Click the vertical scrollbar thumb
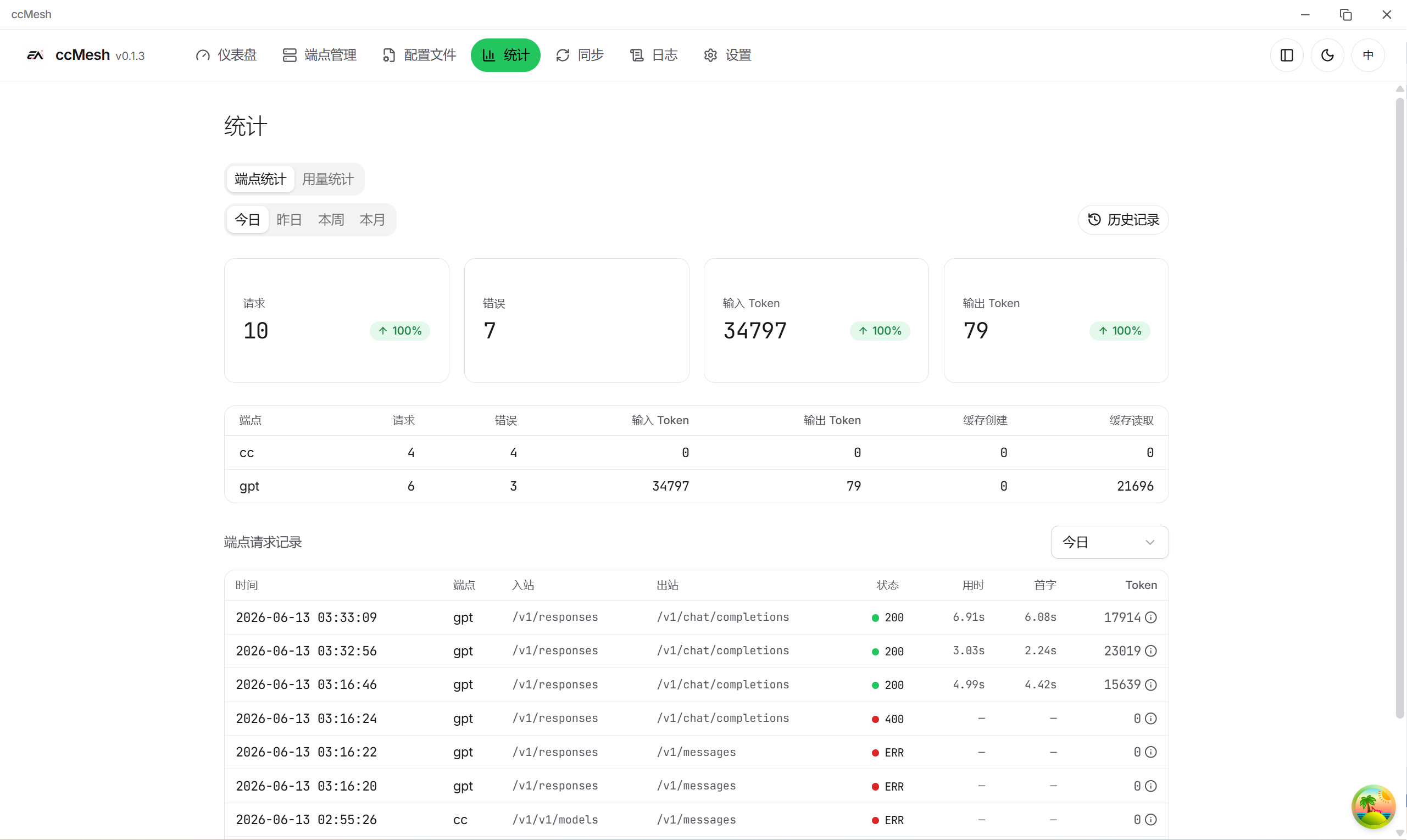Screen dimensions: 1407x840 pos(1400,408)
